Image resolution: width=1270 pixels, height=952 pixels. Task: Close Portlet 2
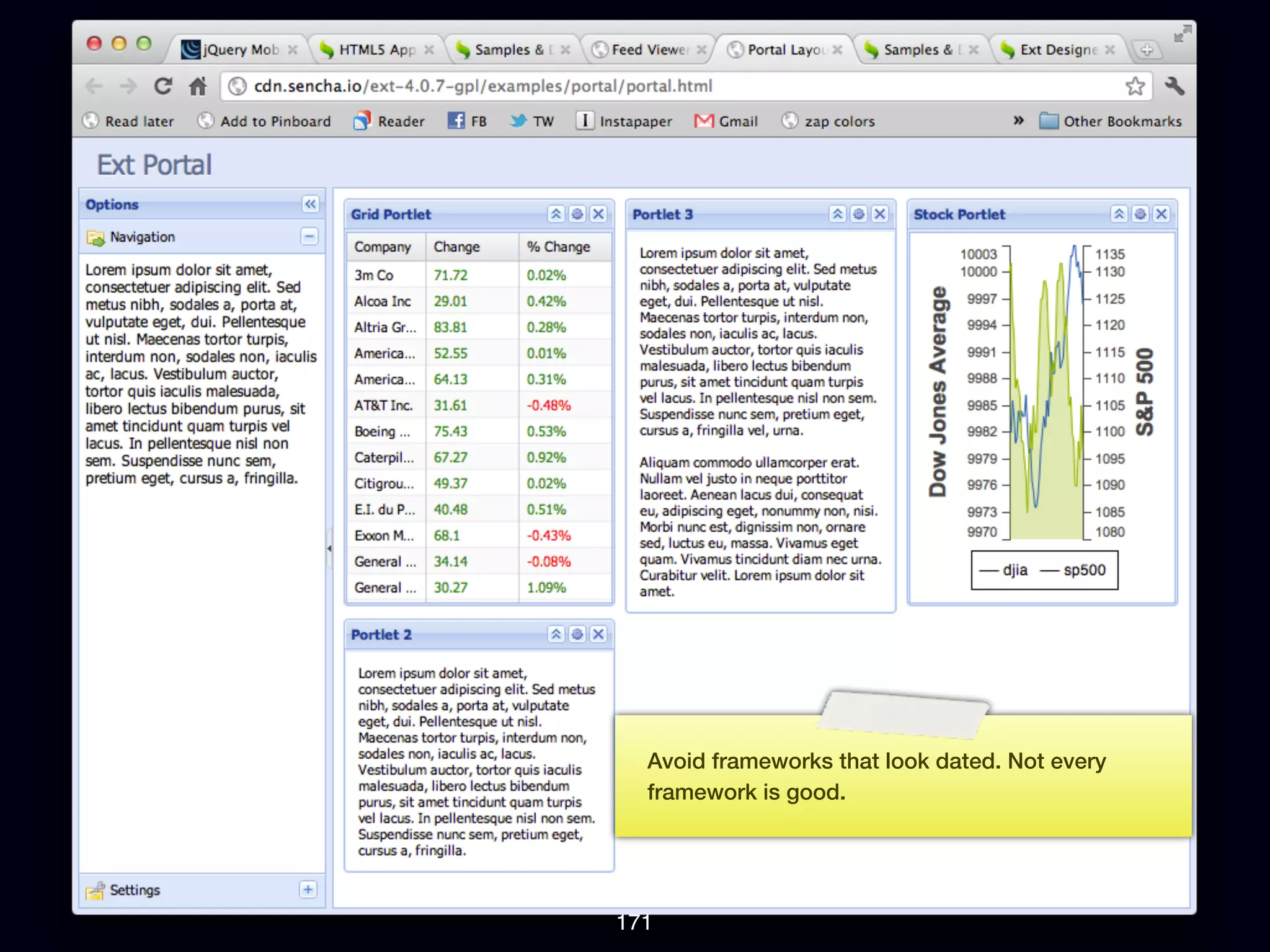598,634
